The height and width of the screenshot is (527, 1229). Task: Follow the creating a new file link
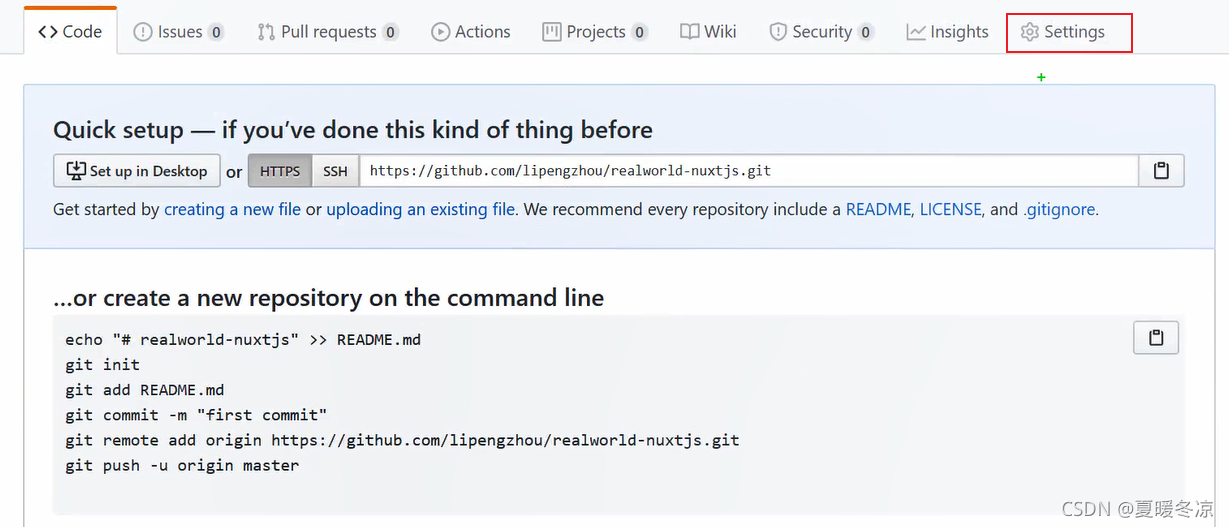[x=232, y=210]
